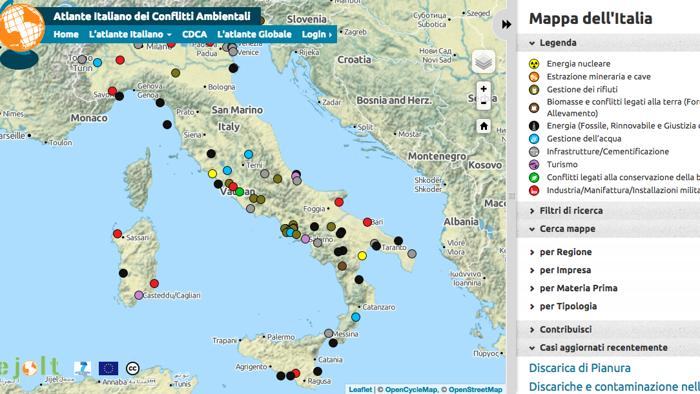Image resolution: width=700 pixels, height=394 pixels.
Task: Click the Infrastrutture/Cementificazione legend icon
Action: tap(534, 152)
